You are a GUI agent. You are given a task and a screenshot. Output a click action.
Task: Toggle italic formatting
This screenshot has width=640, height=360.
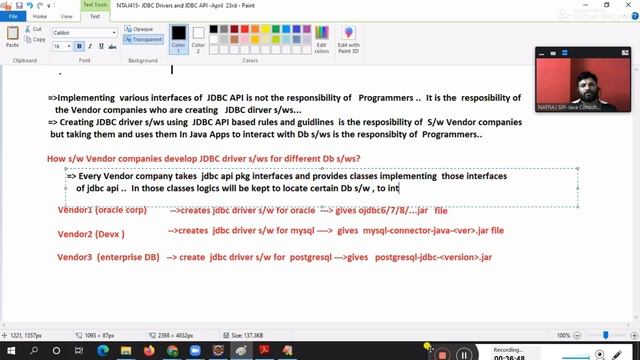tap(90, 47)
